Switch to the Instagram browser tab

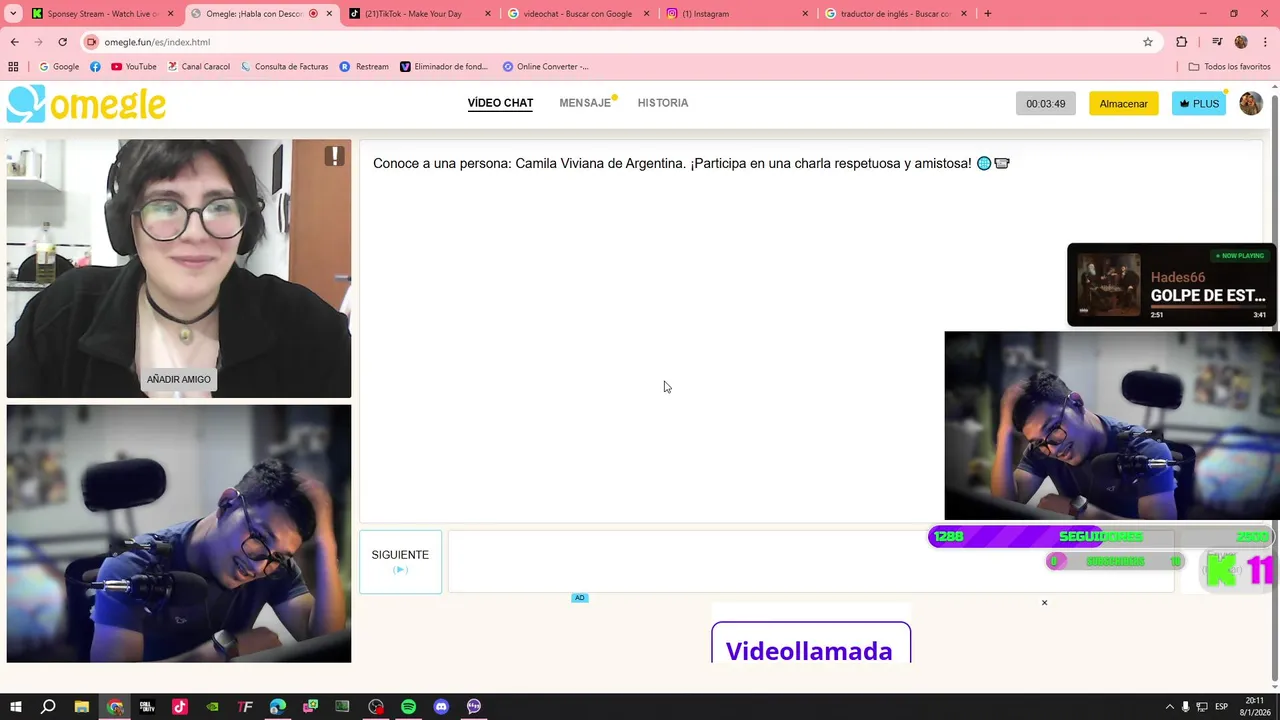click(738, 14)
